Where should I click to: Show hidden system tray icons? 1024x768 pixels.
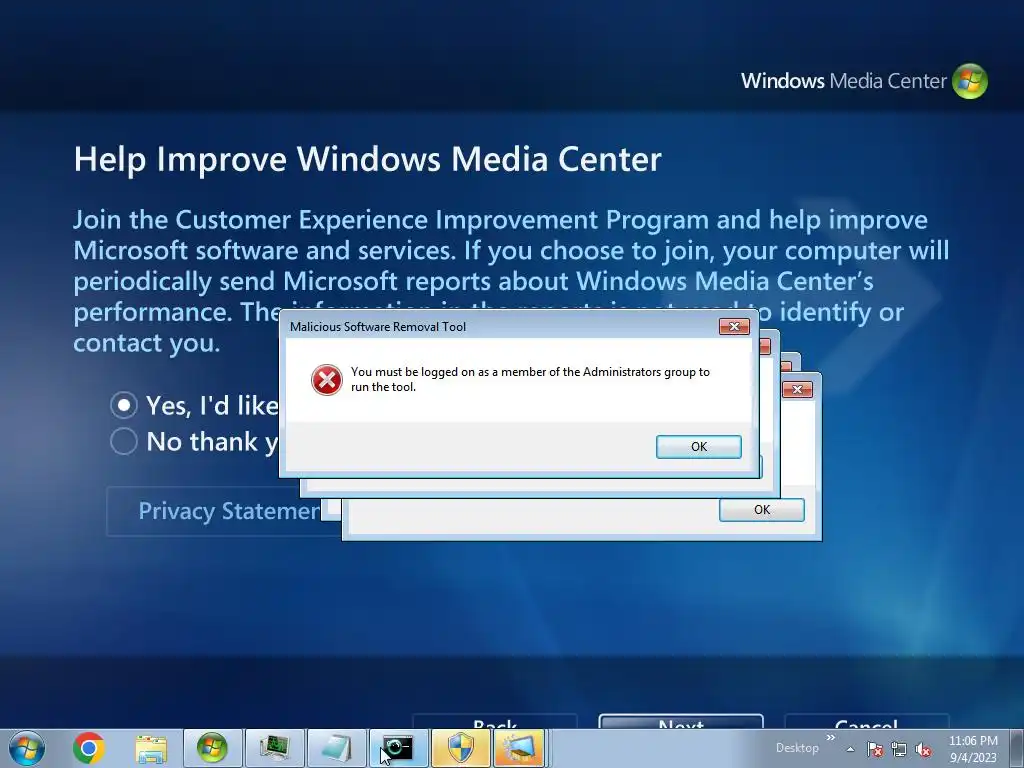coord(850,749)
